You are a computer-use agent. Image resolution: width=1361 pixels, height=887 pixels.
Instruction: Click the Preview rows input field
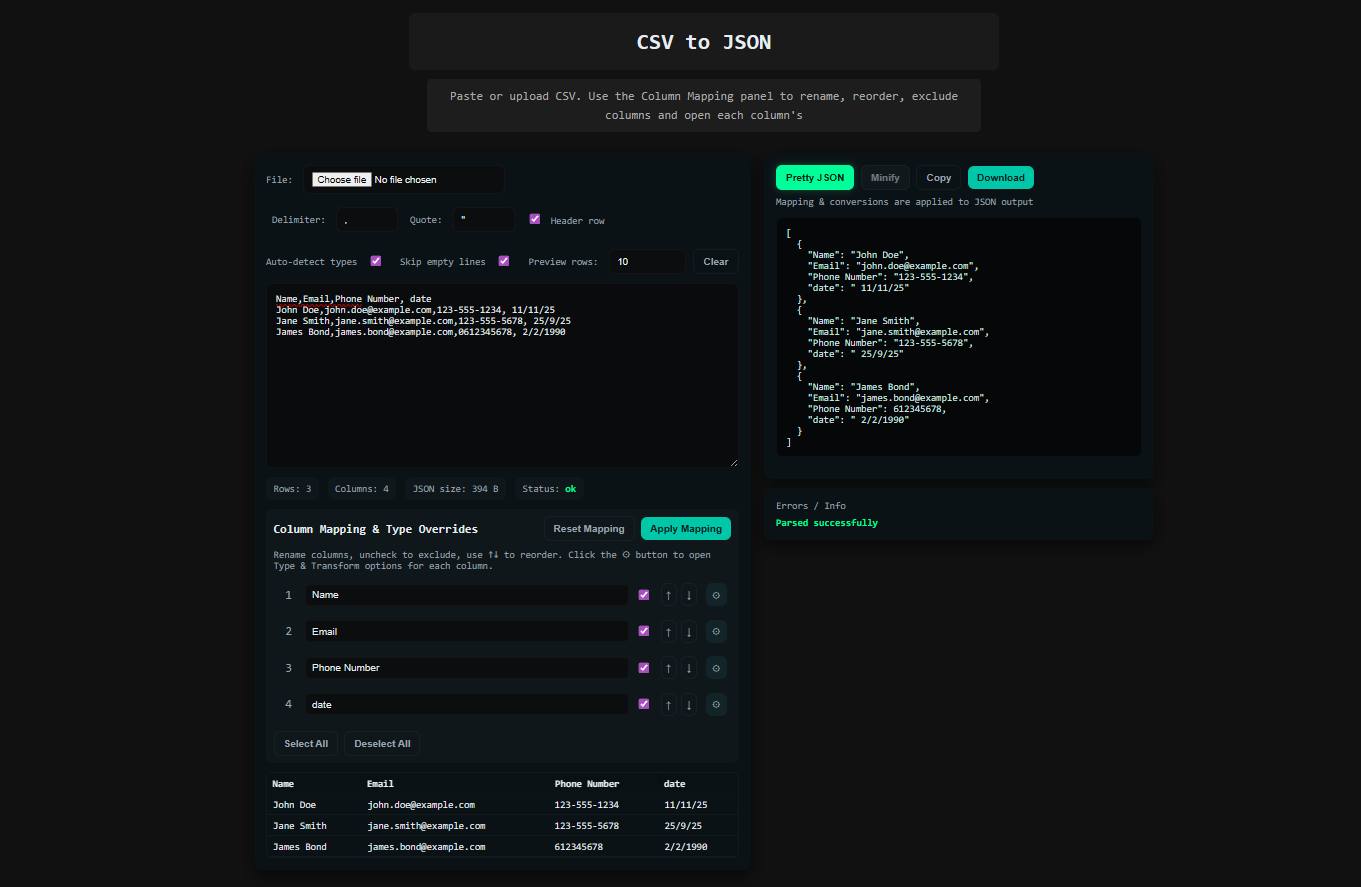647,260
